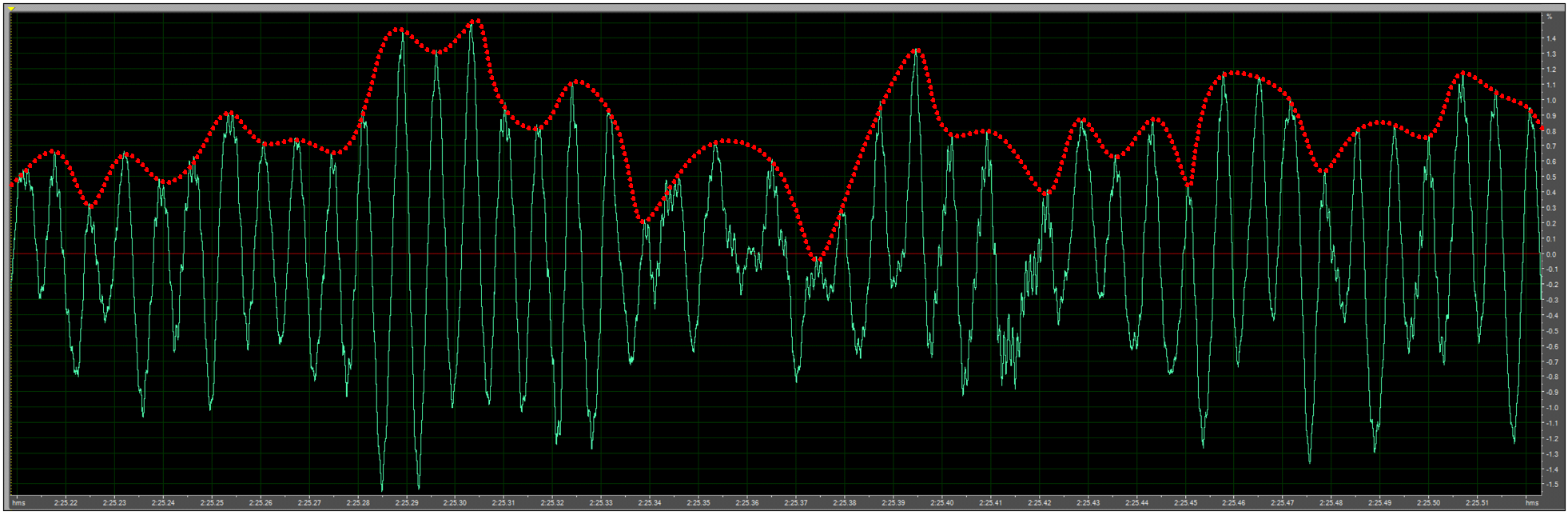Click the -1.5 value on amplitude scale

click(x=1550, y=485)
